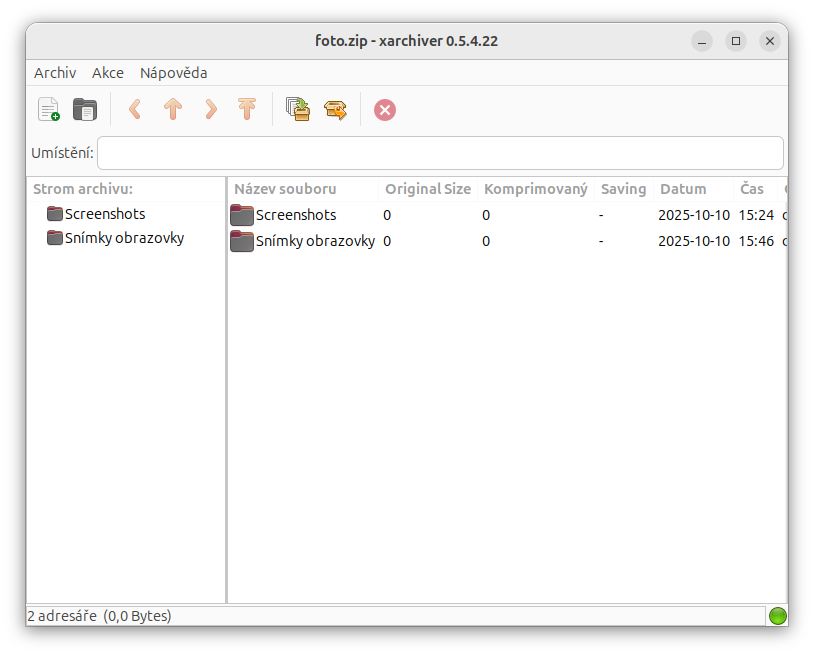Extract files from foto.zip
Viewport: 814px width, 655px height.
click(x=335, y=109)
